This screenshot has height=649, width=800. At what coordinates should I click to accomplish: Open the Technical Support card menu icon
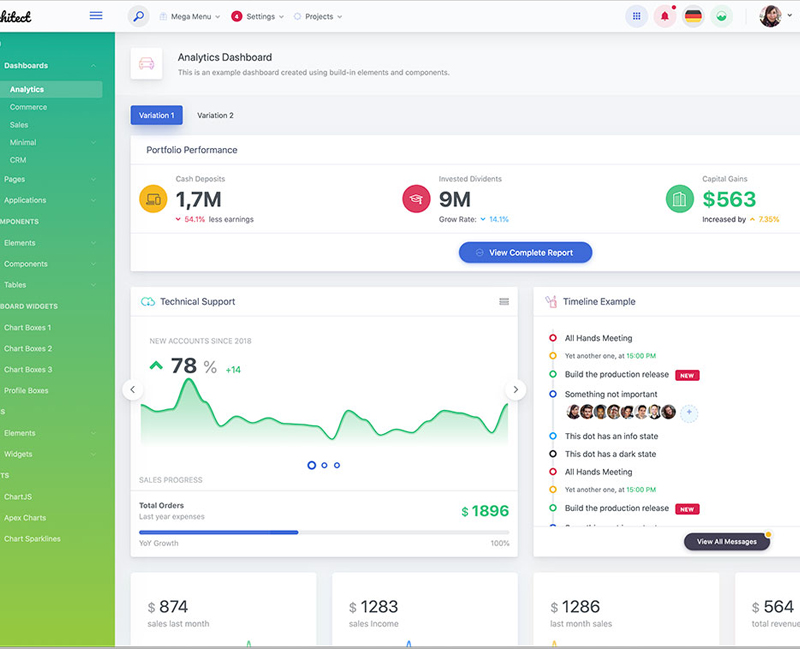504,302
